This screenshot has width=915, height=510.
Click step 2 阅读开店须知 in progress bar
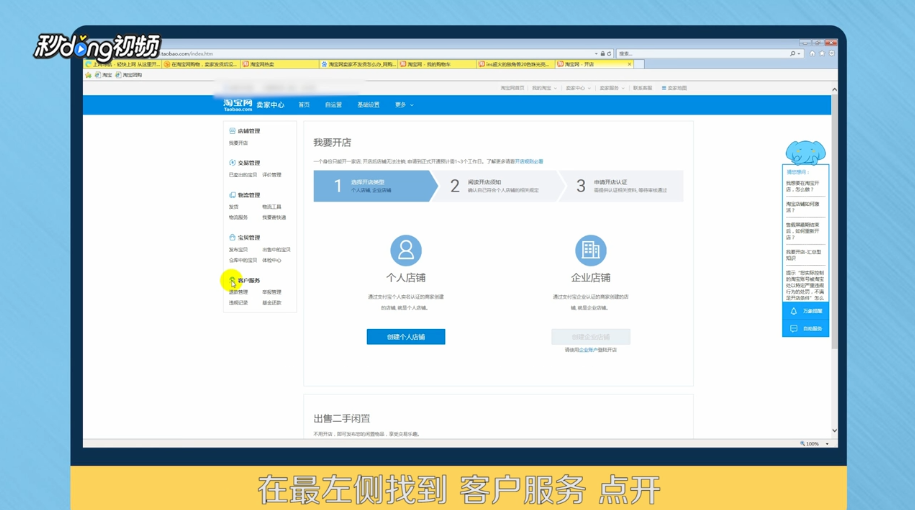[499, 186]
